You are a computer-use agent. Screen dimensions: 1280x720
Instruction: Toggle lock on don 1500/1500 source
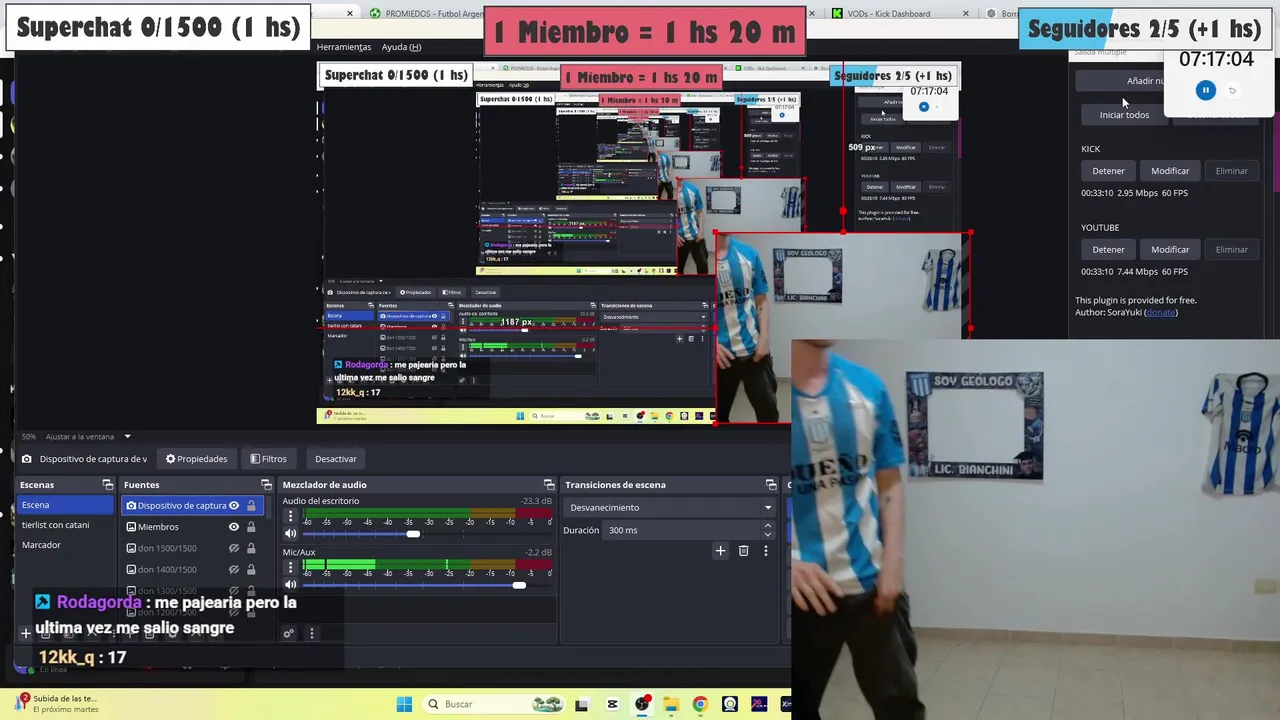point(251,548)
